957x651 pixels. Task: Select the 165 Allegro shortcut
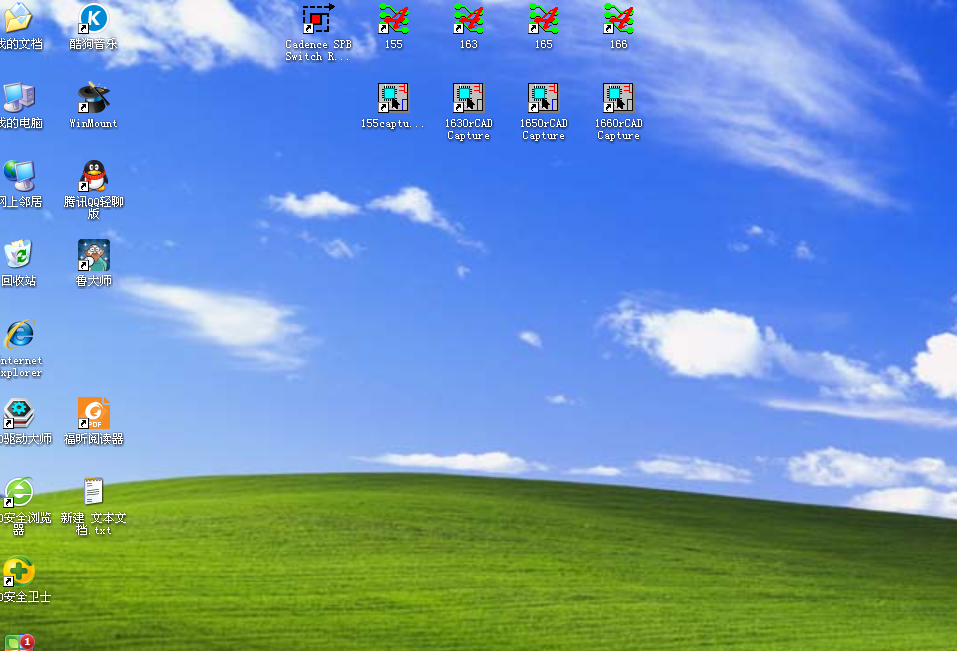(x=543, y=18)
